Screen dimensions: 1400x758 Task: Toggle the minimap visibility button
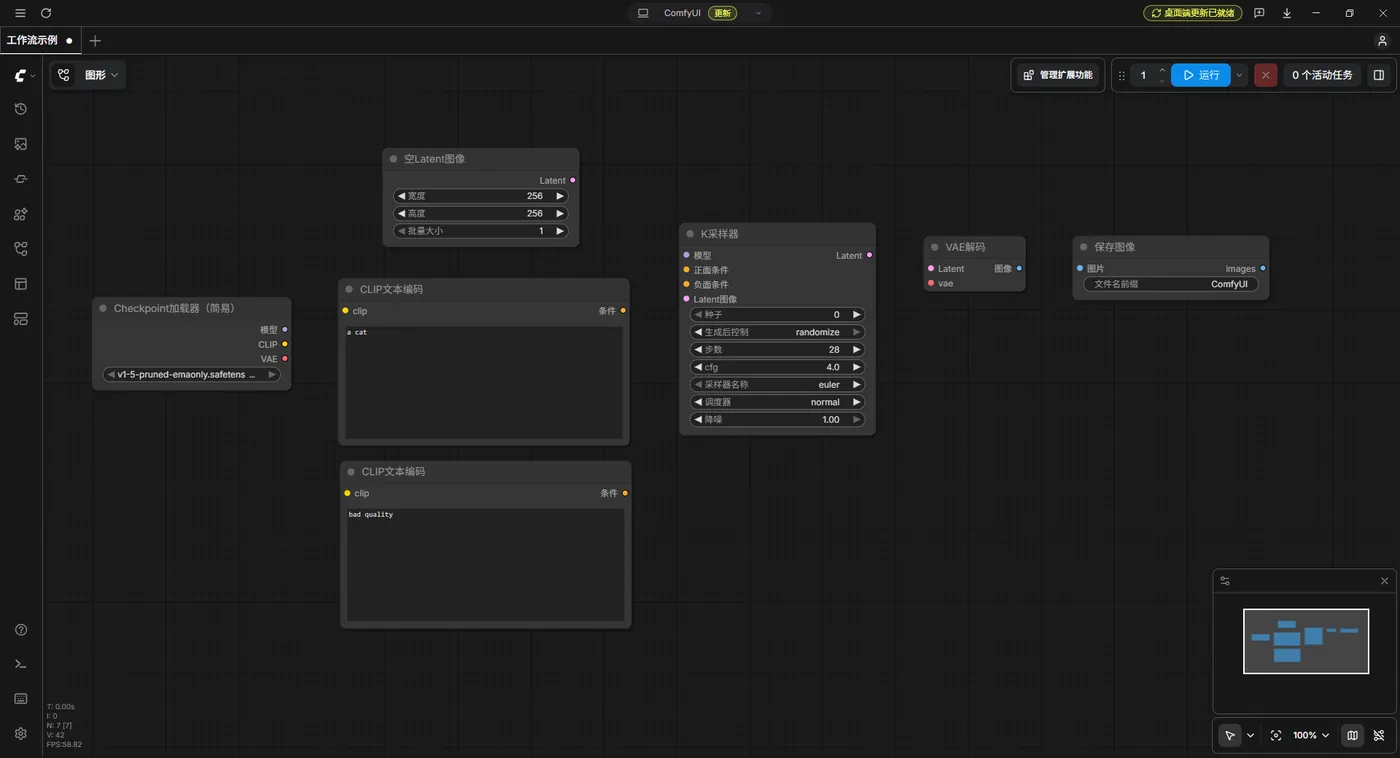click(x=1352, y=735)
